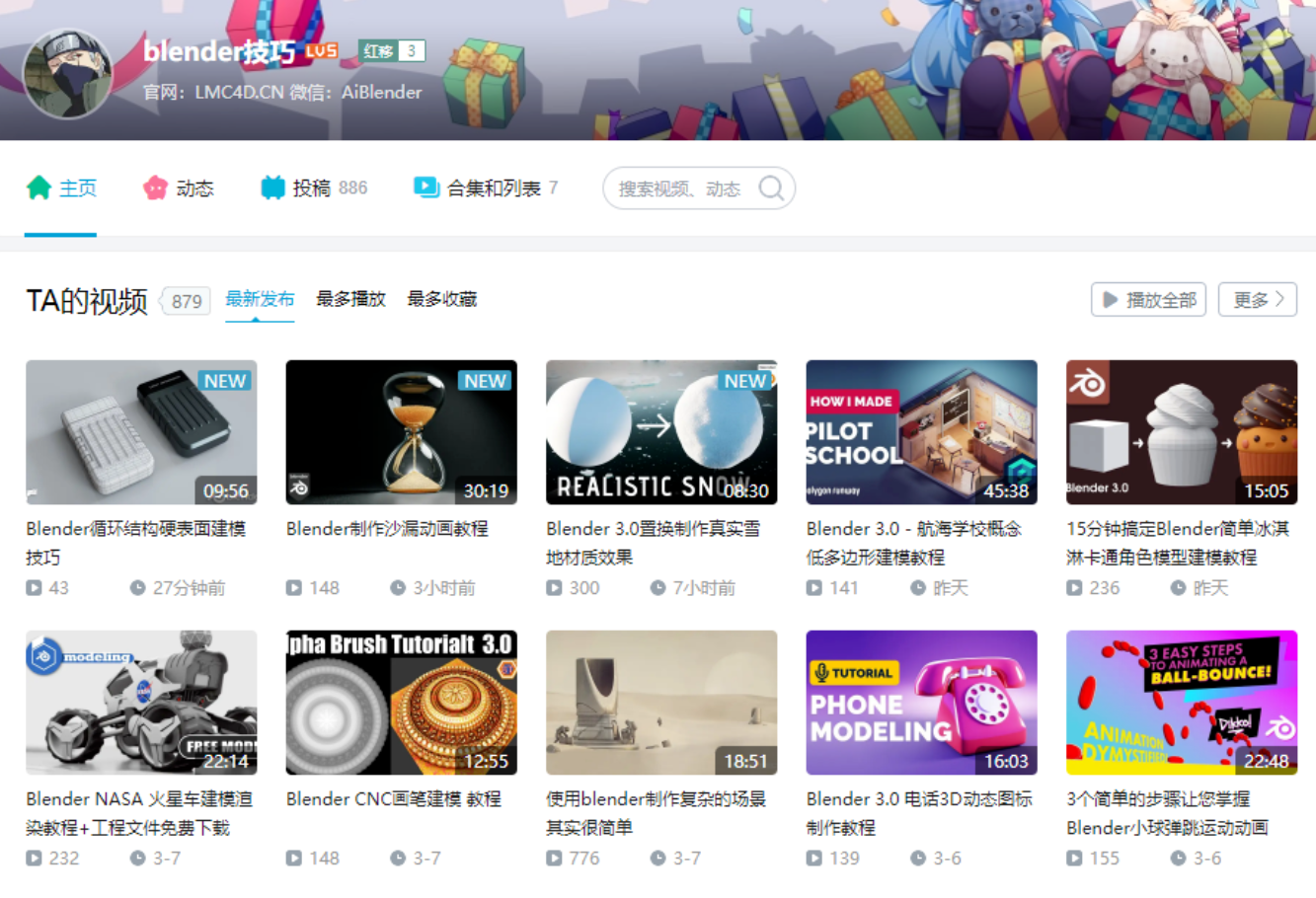Open the hourglass video thumbnail 30:19
The image size is (1316, 898).
(x=401, y=432)
